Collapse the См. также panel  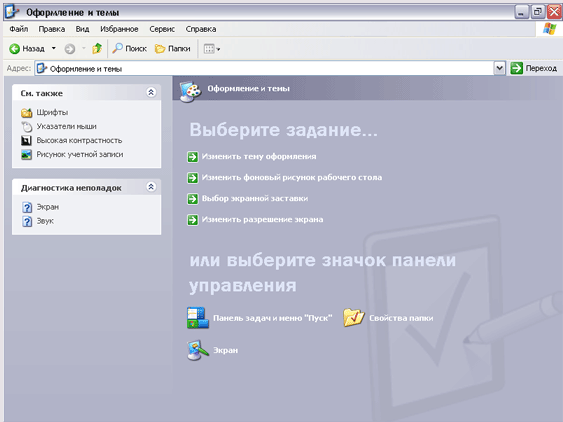coord(151,93)
